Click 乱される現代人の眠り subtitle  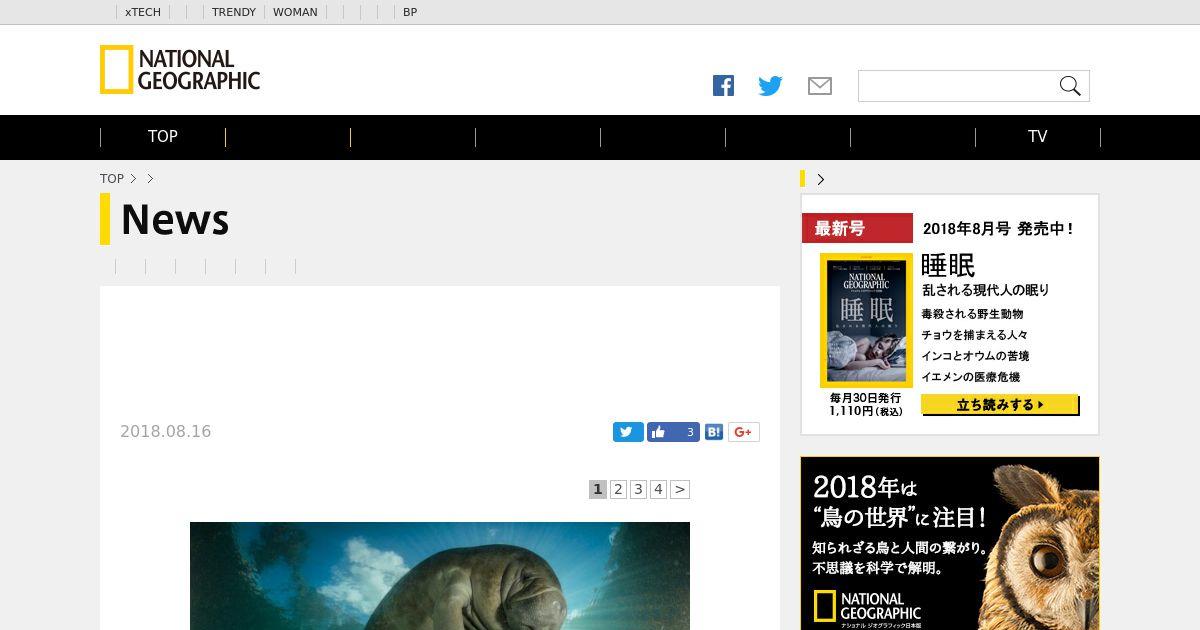click(985, 290)
